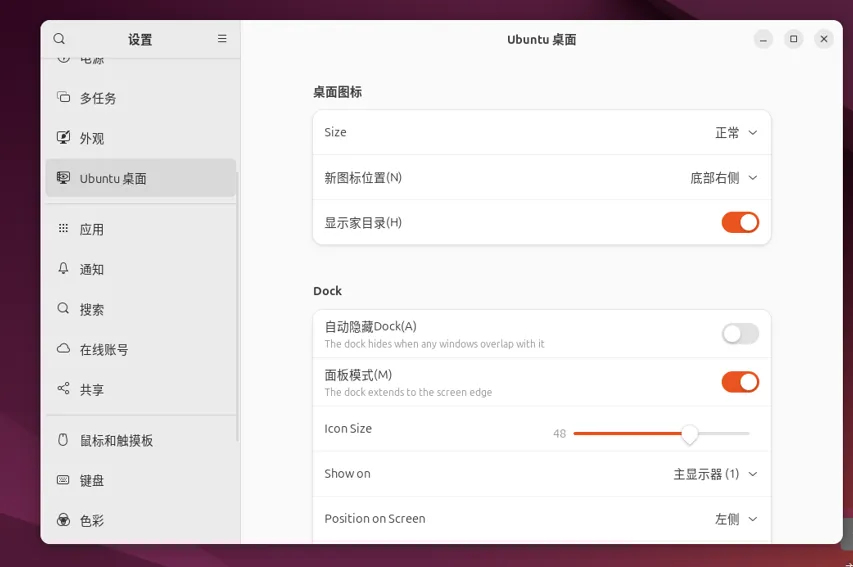Screen dimensions: 853x567
Task: Click the Icon Size slider handle
Action: click(690, 434)
